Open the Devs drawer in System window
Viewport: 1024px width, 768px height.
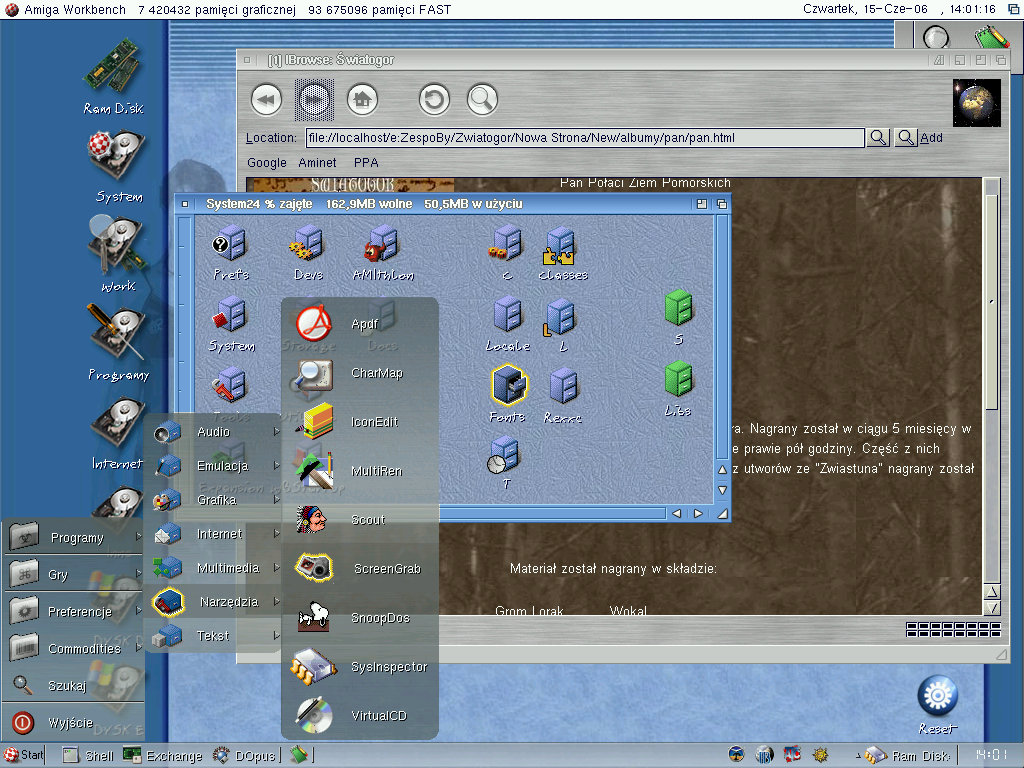point(308,252)
